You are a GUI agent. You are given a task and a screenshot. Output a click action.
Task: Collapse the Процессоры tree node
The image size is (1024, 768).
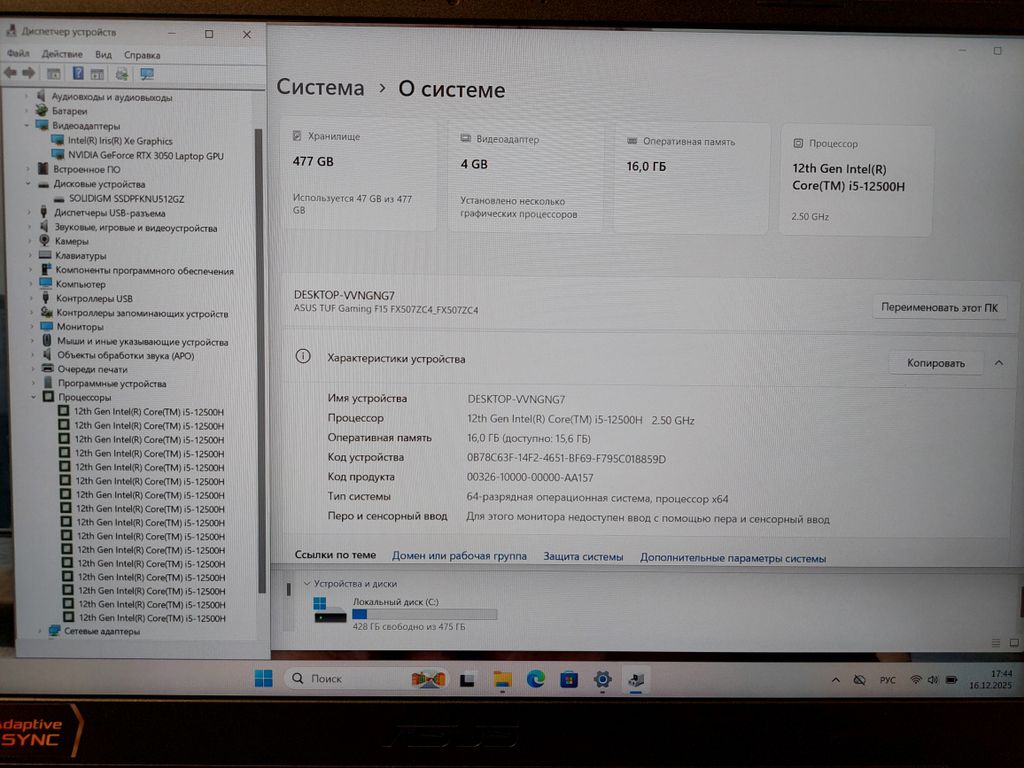33,398
